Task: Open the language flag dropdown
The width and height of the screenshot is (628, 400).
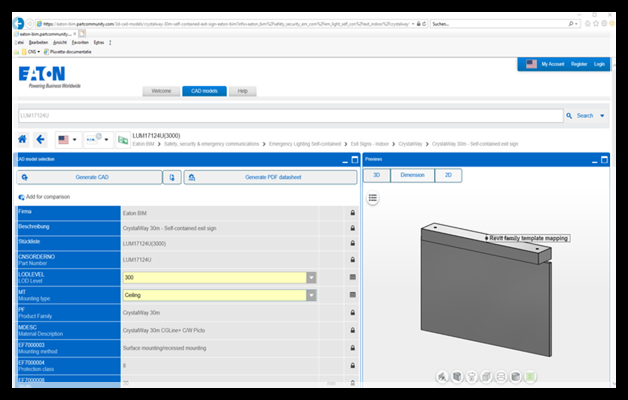Action: (x=69, y=139)
